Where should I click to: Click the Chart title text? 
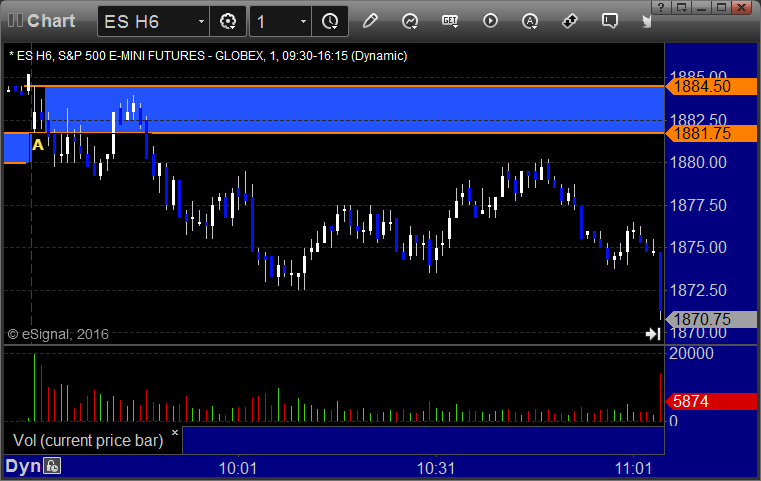(51, 21)
